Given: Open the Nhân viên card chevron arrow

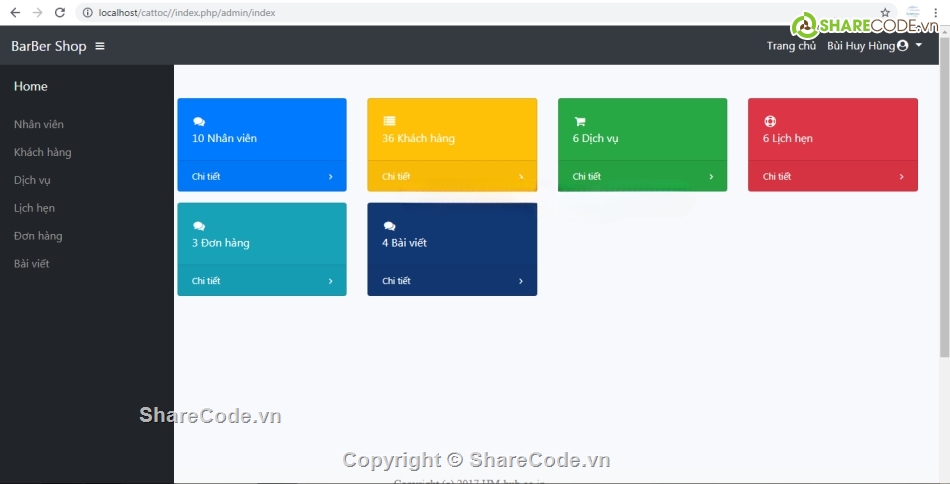Looking at the screenshot, I should (x=330, y=177).
